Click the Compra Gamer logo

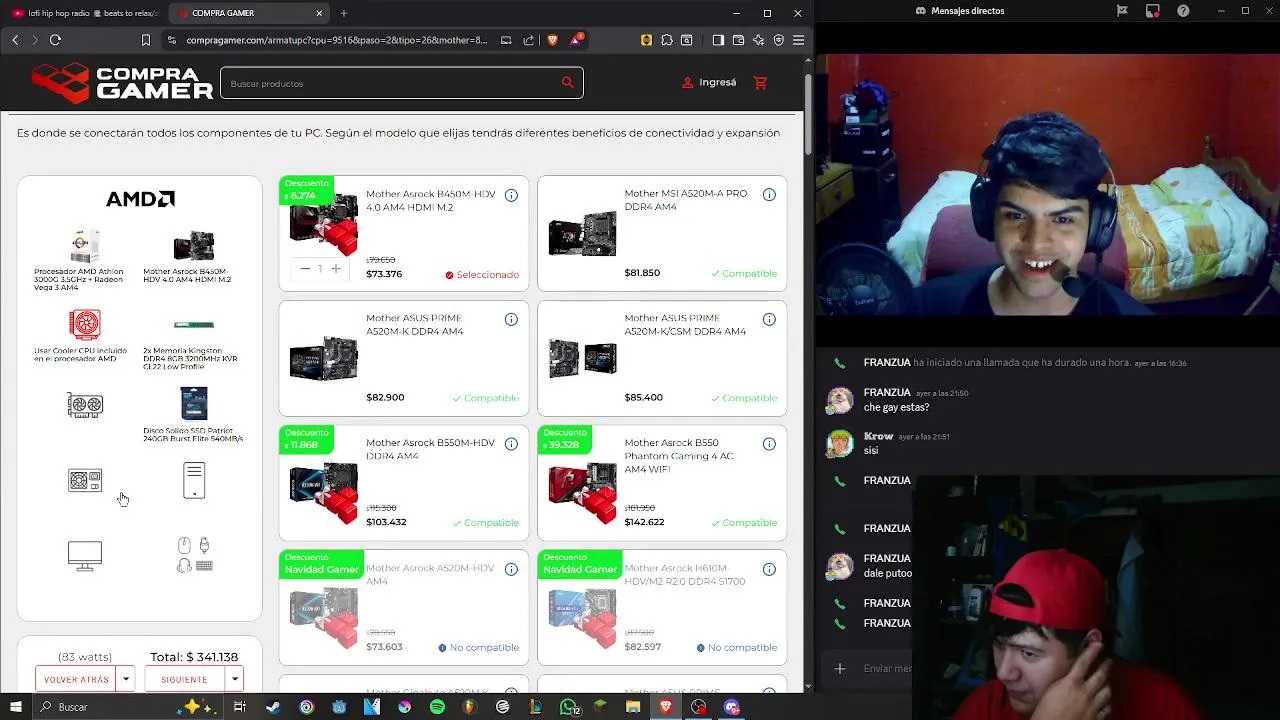[x=122, y=83]
